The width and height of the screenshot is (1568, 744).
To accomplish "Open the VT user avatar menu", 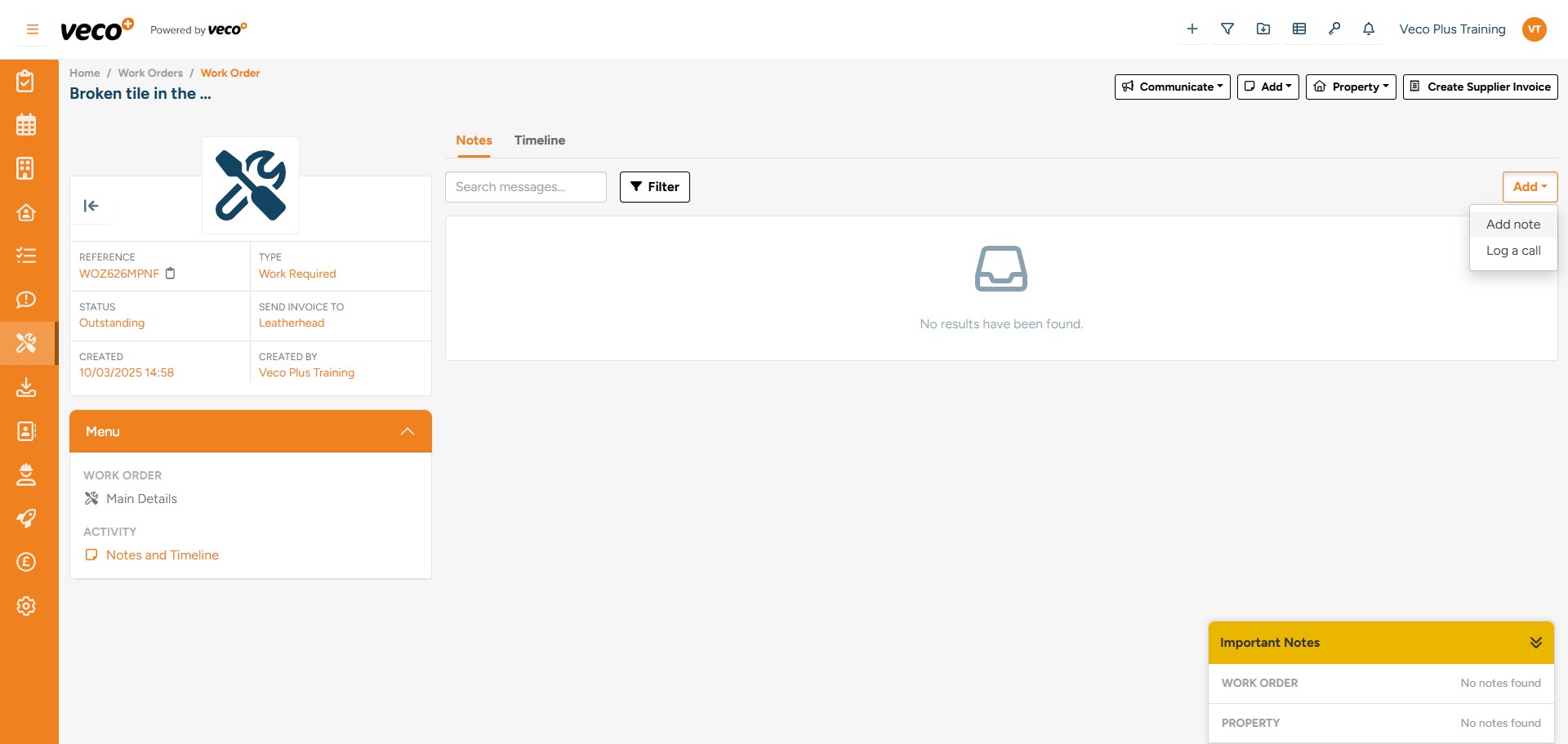I will tap(1535, 29).
